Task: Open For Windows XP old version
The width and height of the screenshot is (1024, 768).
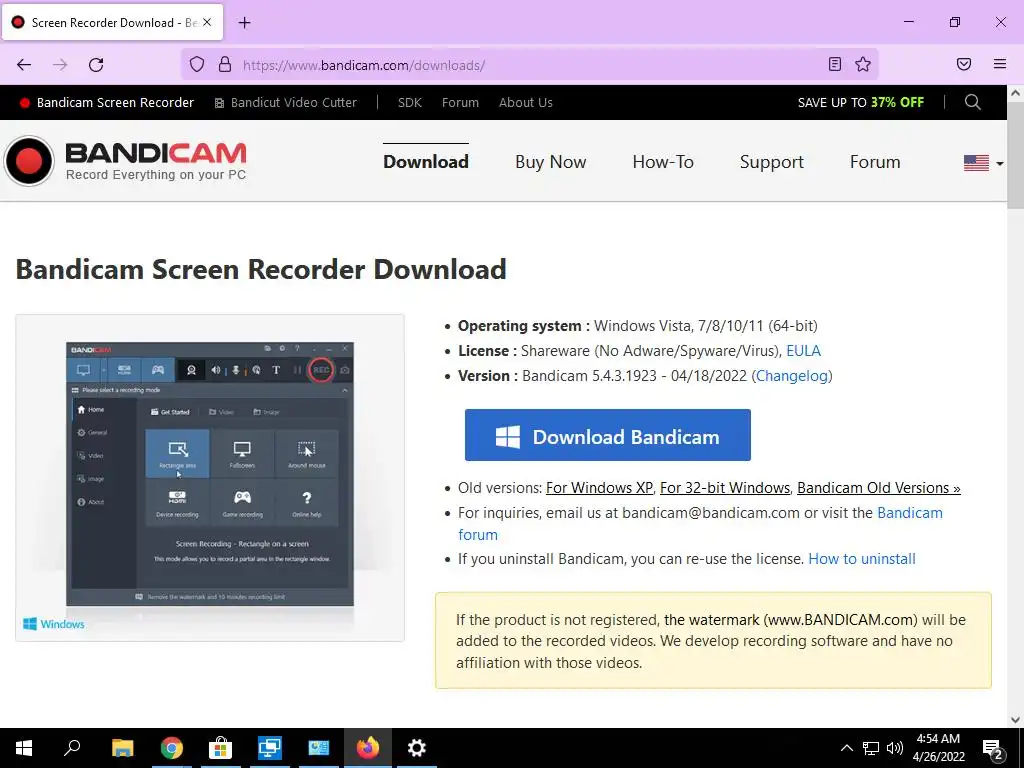Action: 600,488
